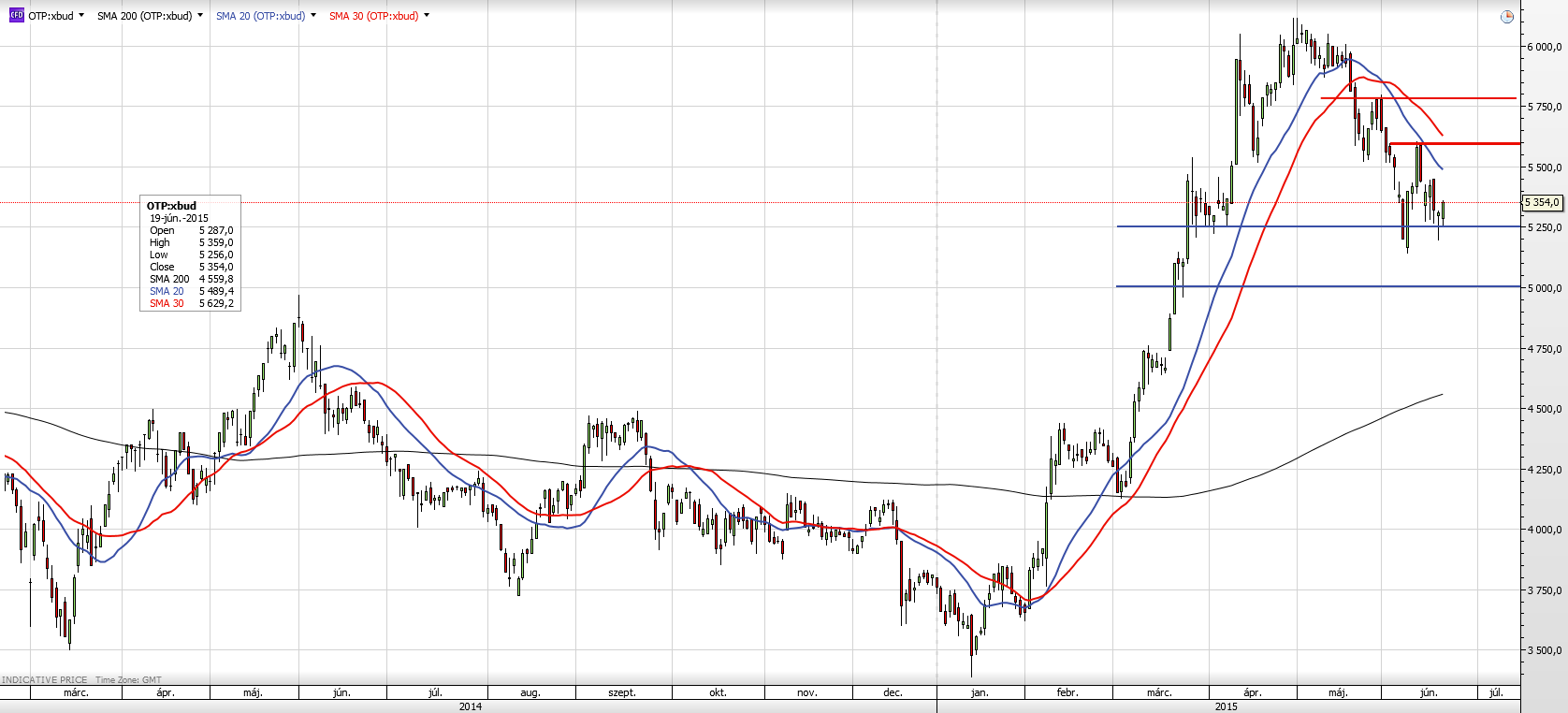Click the 5 000,0 price axis label
1568x713 pixels.
coord(1545,288)
